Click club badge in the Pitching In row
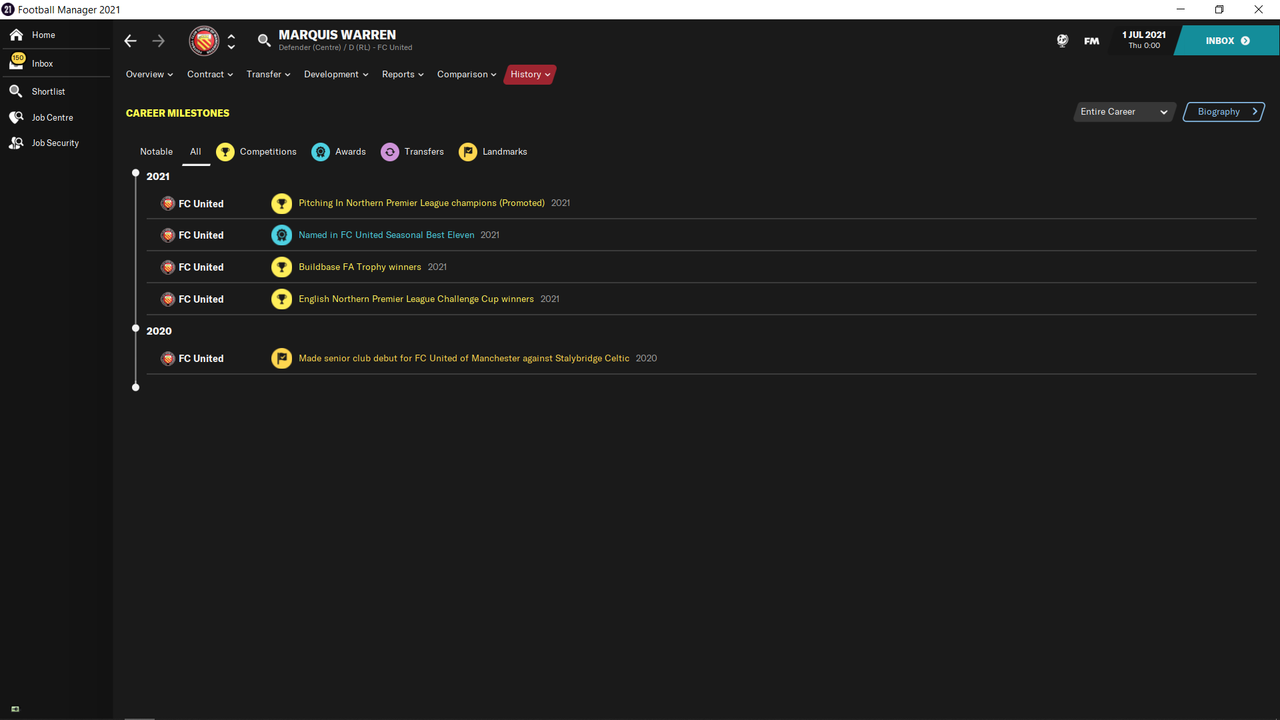This screenshot has width=1280, height=720. 168,203
